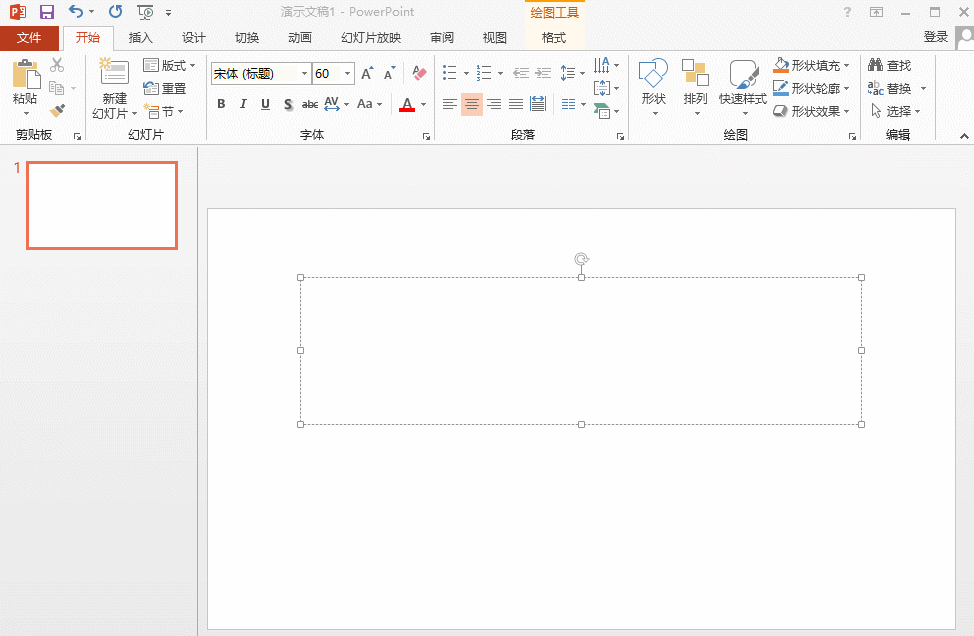Apply text shadow with the S icon
The image size is (974, 636).
pos(288,104)
